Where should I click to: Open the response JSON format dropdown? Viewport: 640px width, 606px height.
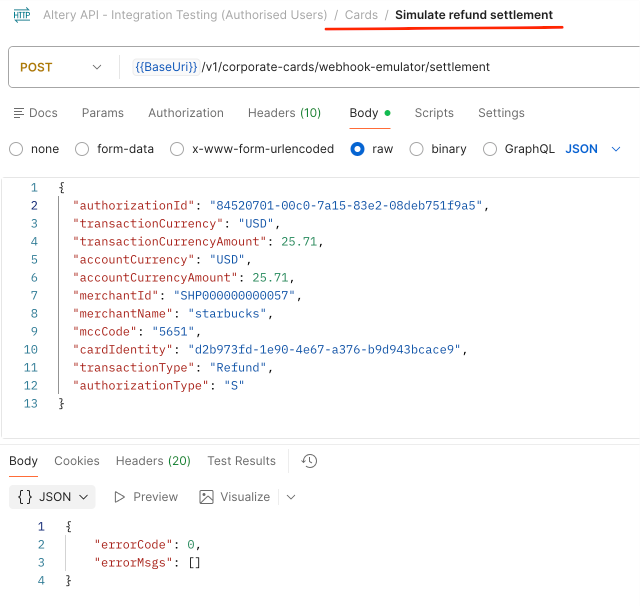coord(52,497)
